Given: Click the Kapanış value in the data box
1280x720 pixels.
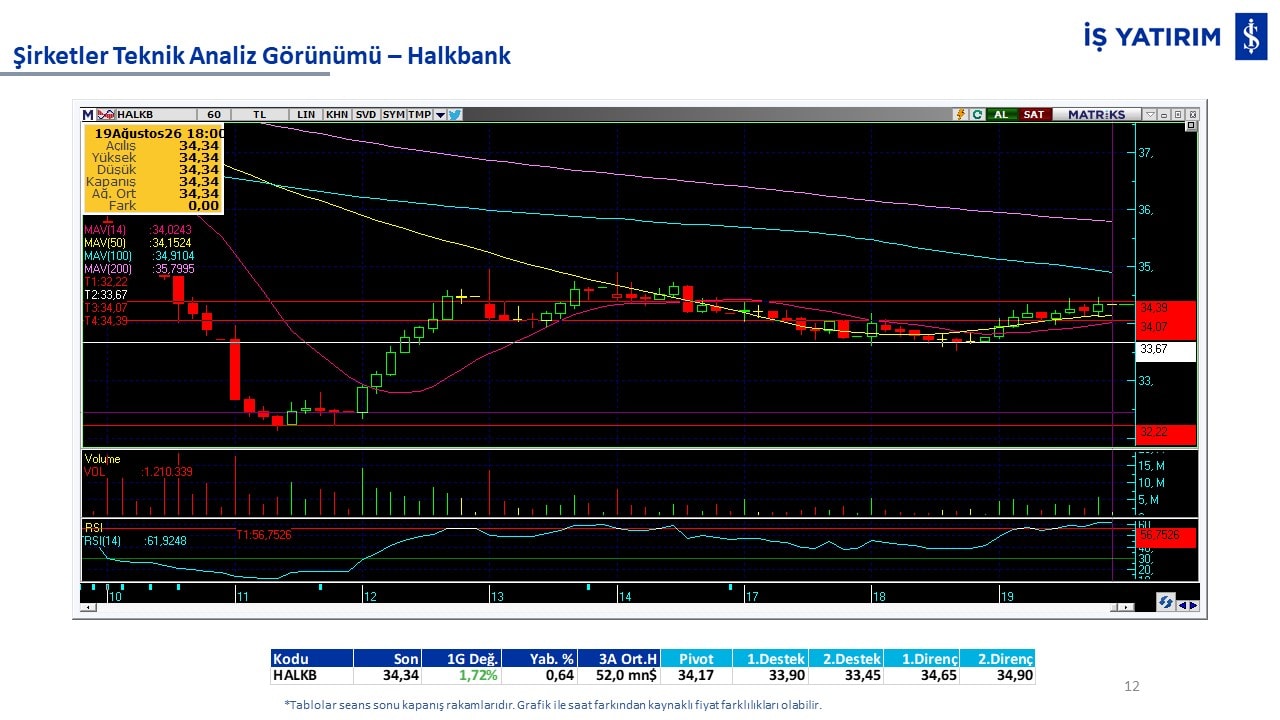Looking at the screenshot, I should 198,181.
